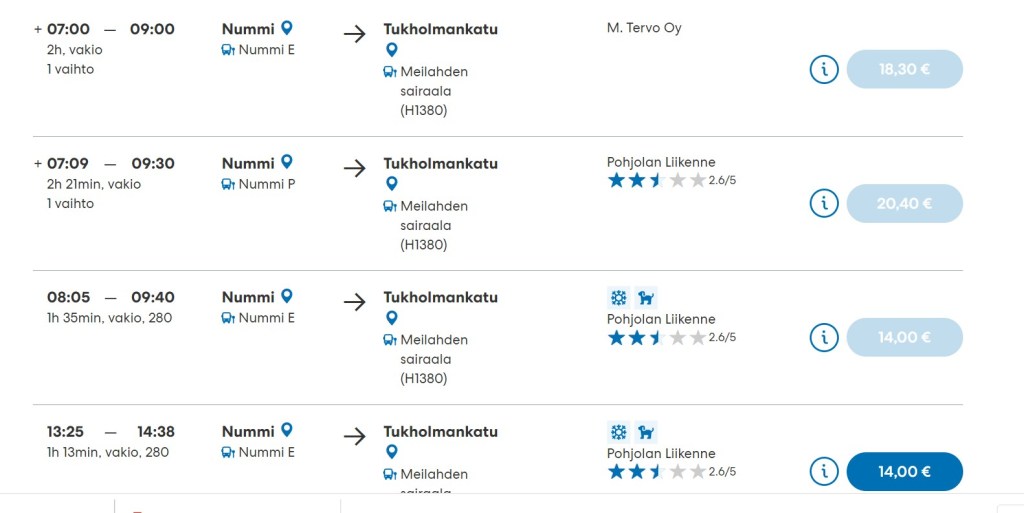Open info icon for 13:25 departure
This screenshot has width=1024, height=513.
pyautogui.click(x=823, y=471)
